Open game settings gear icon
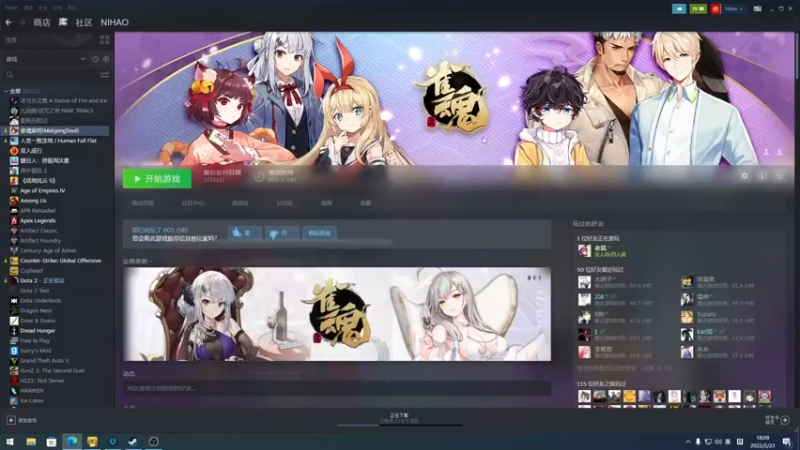 pos(744,176)
